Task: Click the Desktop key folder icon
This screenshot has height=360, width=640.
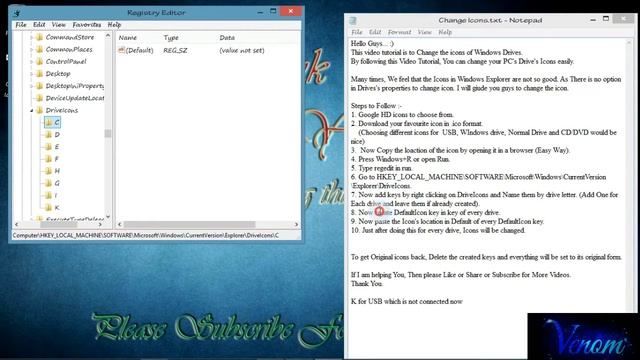Action: pos(40,73)
